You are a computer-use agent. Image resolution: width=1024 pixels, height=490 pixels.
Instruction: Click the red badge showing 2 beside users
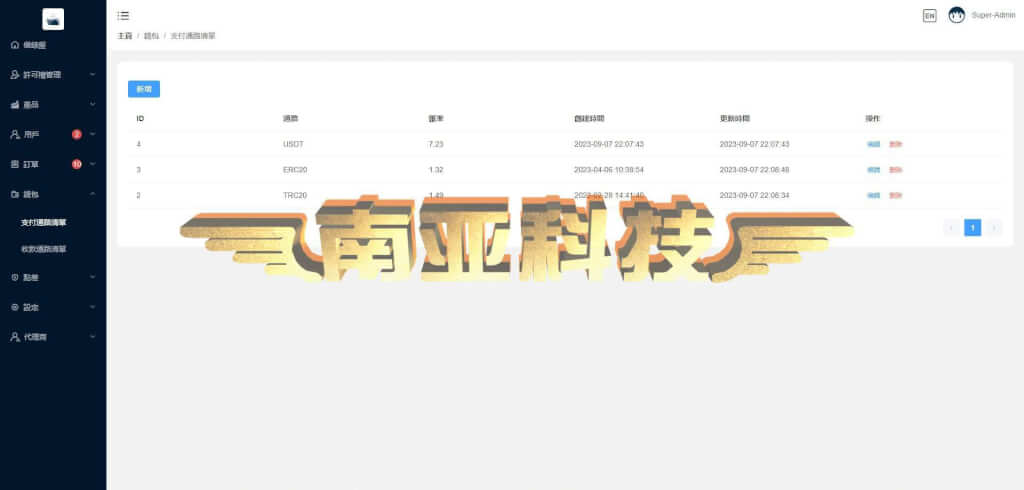(76, 135)
